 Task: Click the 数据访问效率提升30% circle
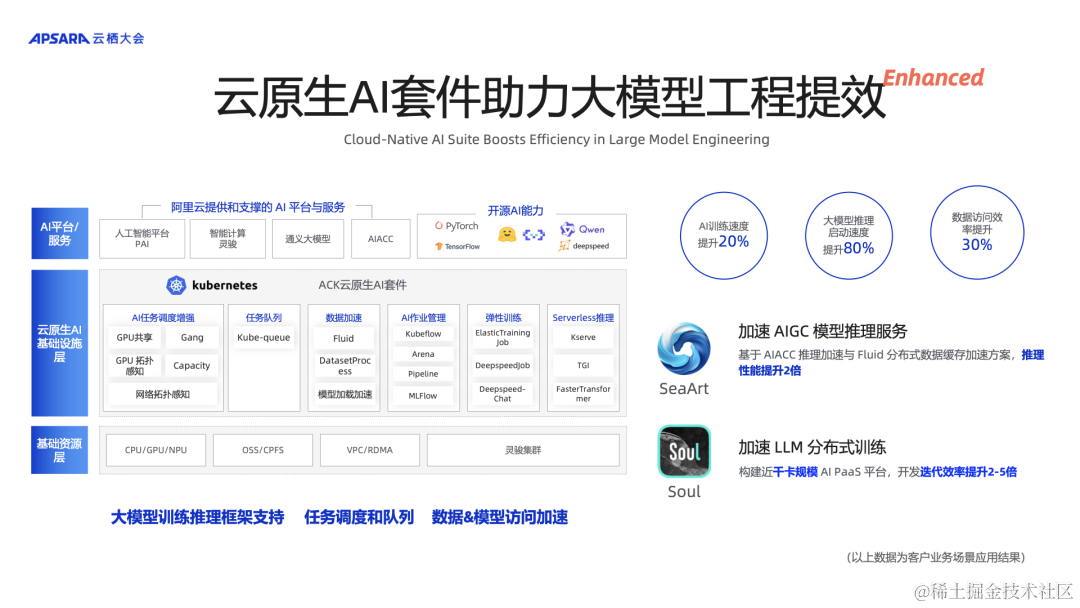tap(977, 232)
